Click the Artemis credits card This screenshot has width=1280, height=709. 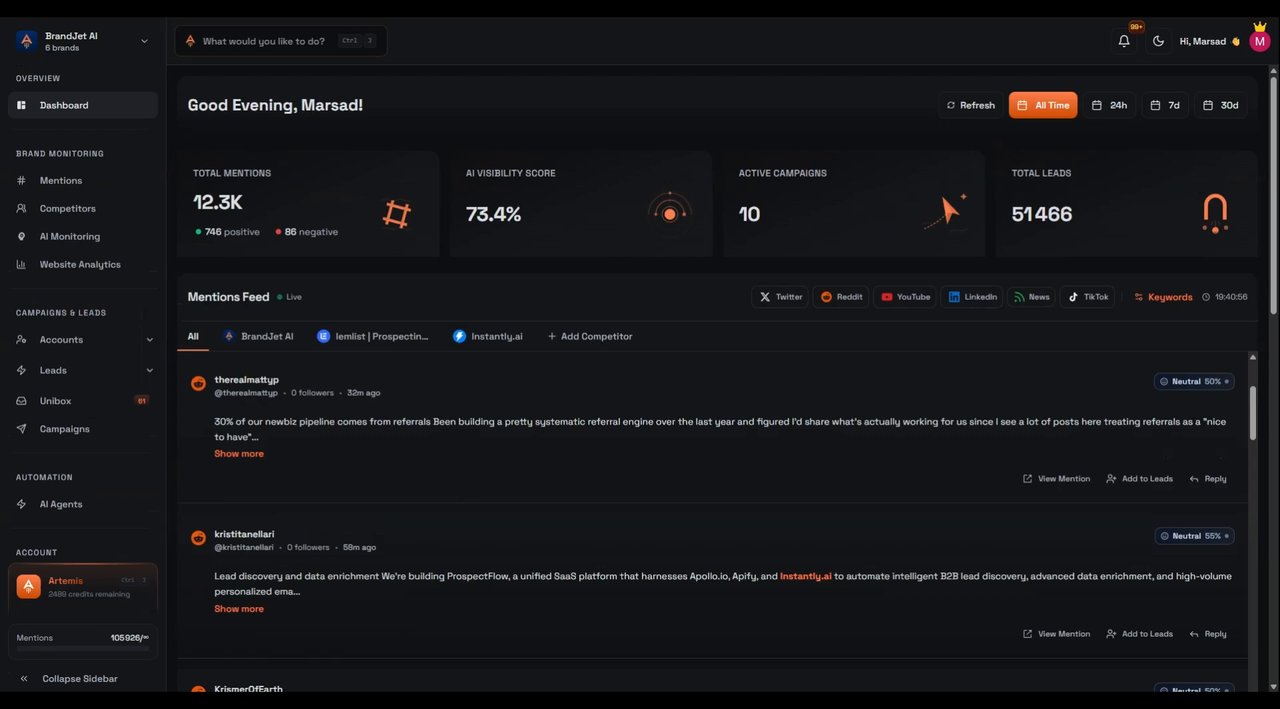point(83,588)
